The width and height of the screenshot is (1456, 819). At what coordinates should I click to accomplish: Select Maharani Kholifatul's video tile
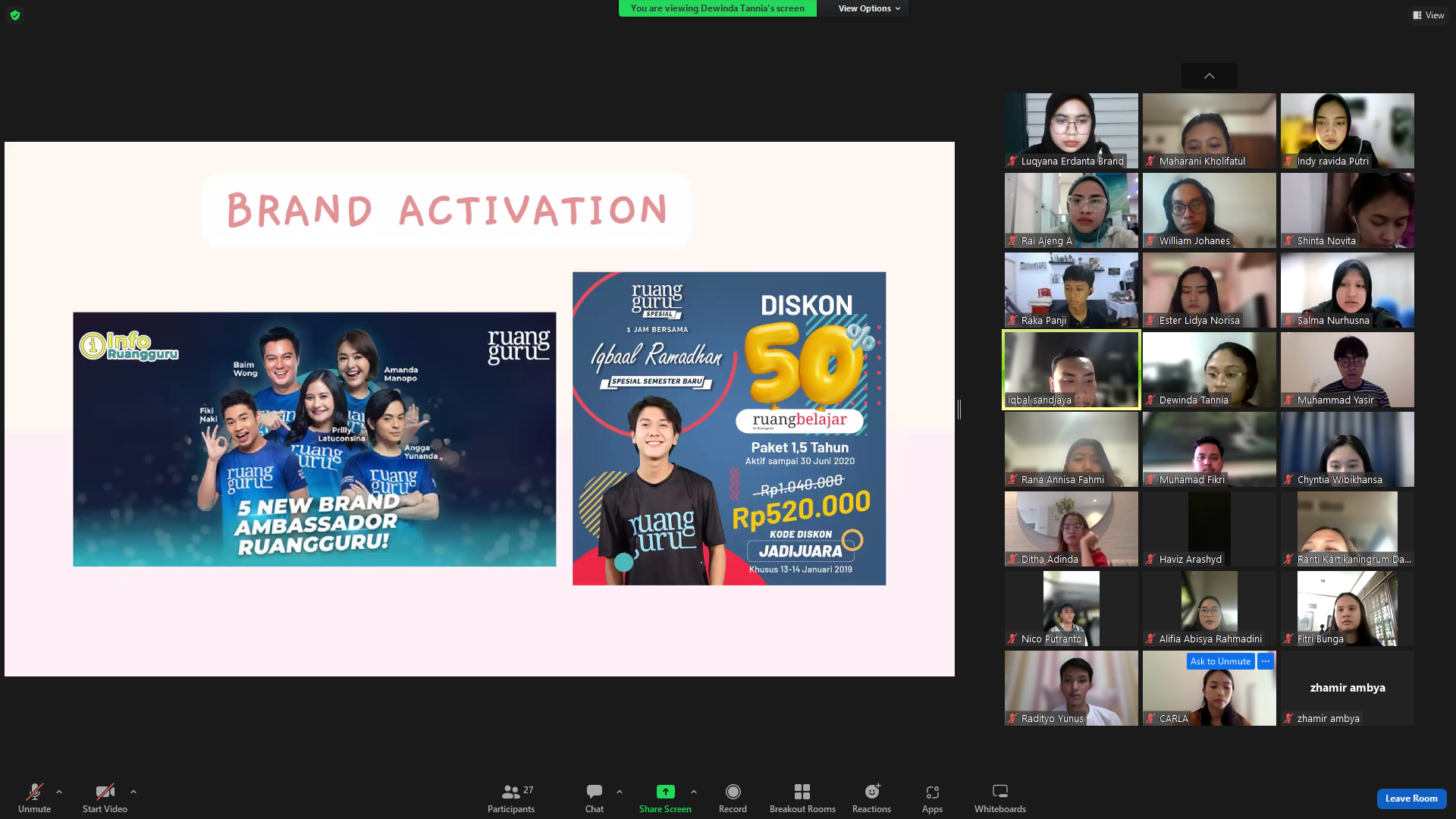1210,130
